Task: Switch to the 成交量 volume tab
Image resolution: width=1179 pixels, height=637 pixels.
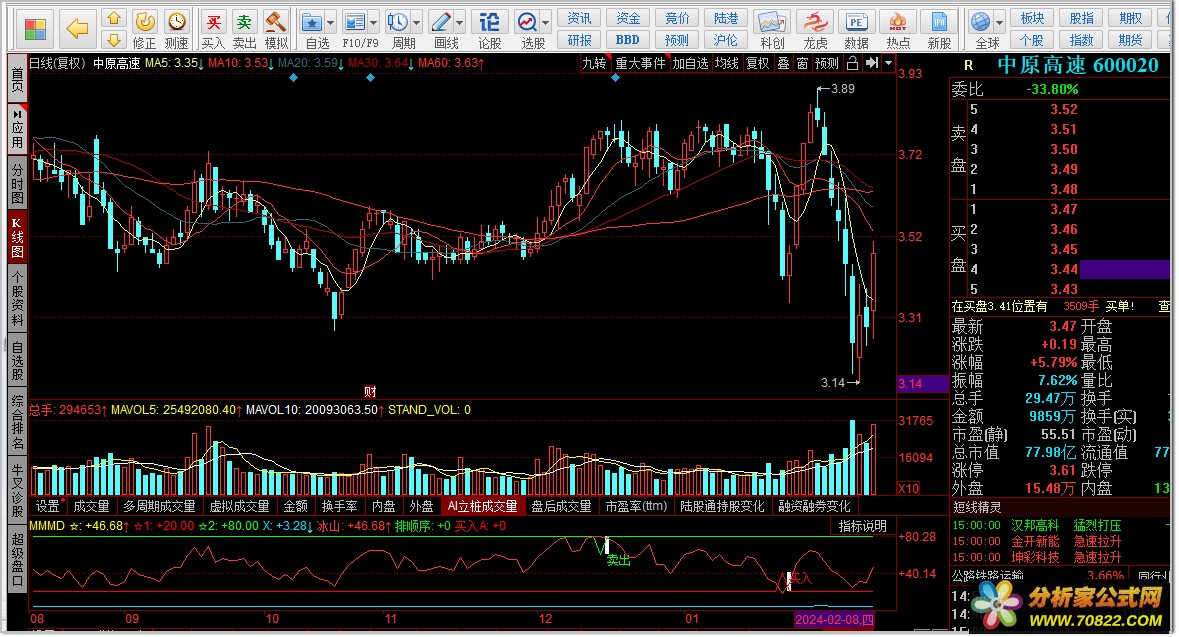Action: coord(91,506)
